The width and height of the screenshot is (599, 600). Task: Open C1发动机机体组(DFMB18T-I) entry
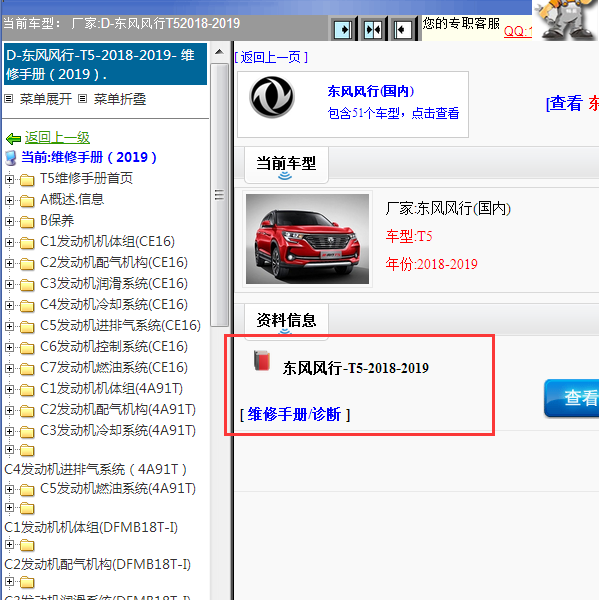pos(91,528)
